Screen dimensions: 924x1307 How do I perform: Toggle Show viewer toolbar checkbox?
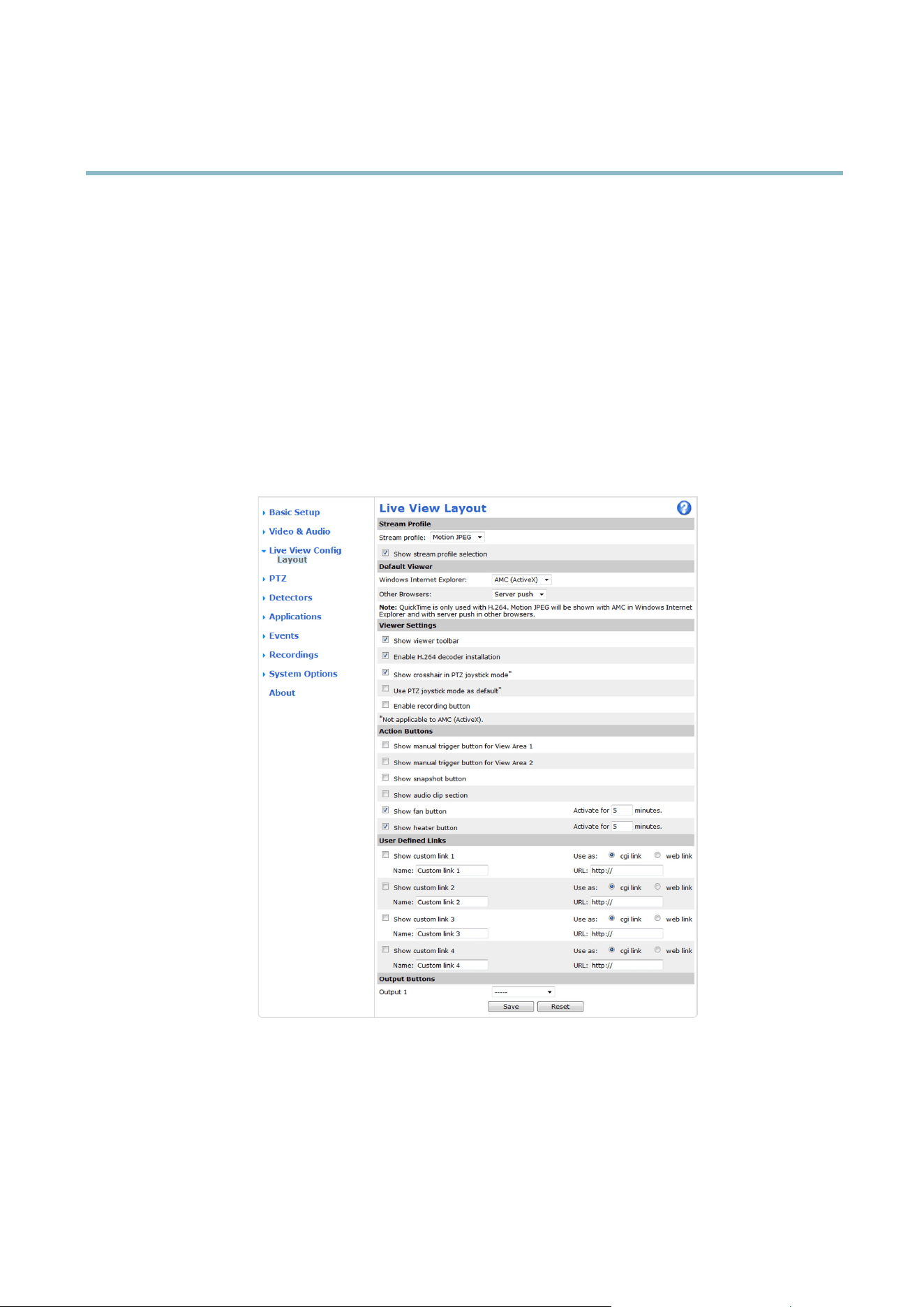385,640
